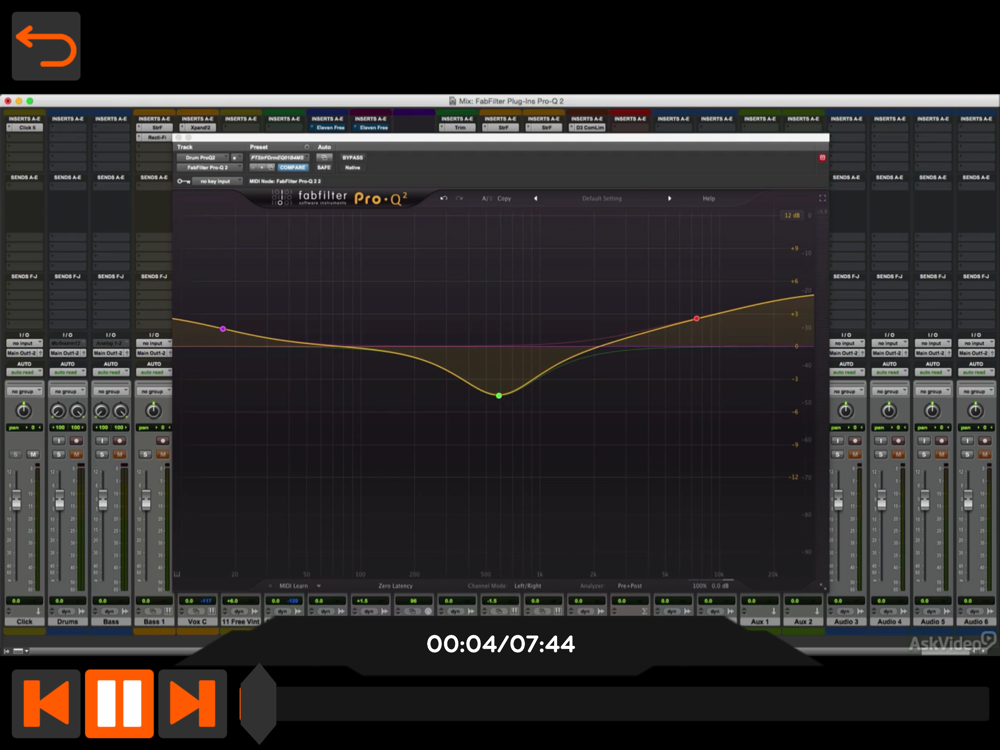Click the Pro-Q 2 redo arrow icon

(x=459, y=198)
